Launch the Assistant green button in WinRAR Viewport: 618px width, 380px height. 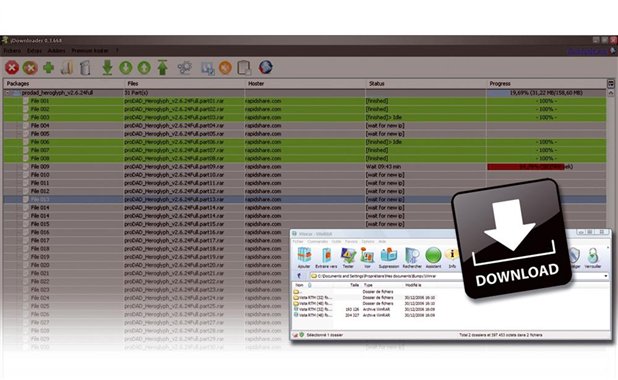pyautogui.click(x=433, y=258)
